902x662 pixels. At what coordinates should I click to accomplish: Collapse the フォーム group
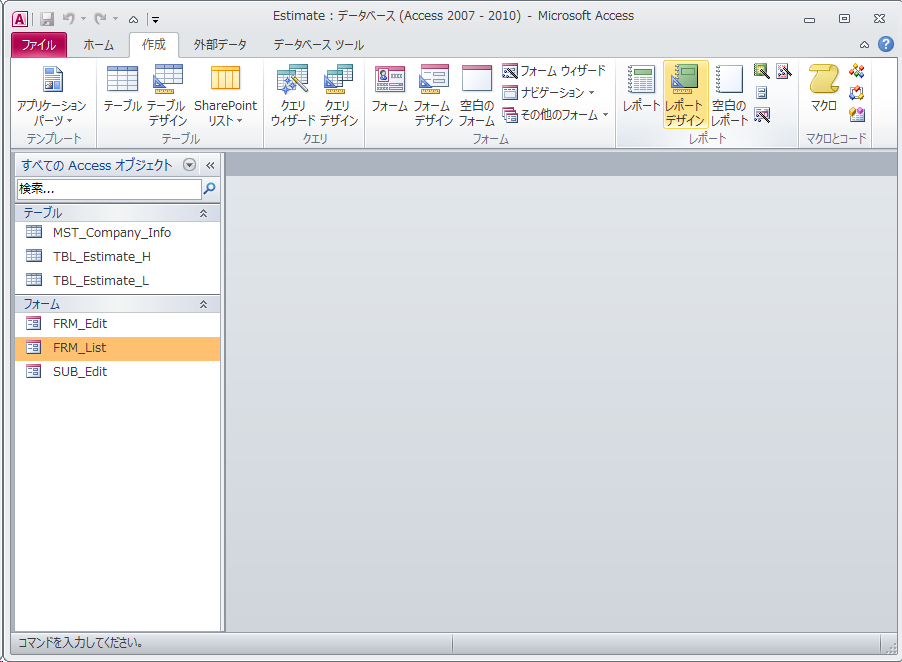[x=203, y=305]
